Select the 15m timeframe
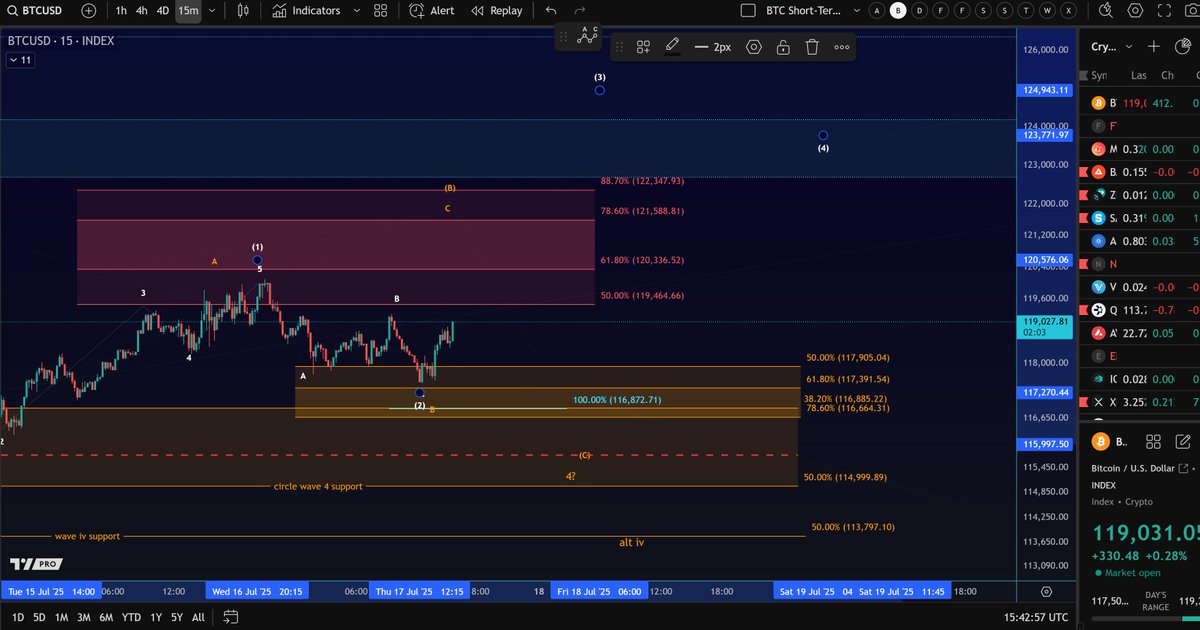Viewport: 1200px width, 630px height. point(188,10)
